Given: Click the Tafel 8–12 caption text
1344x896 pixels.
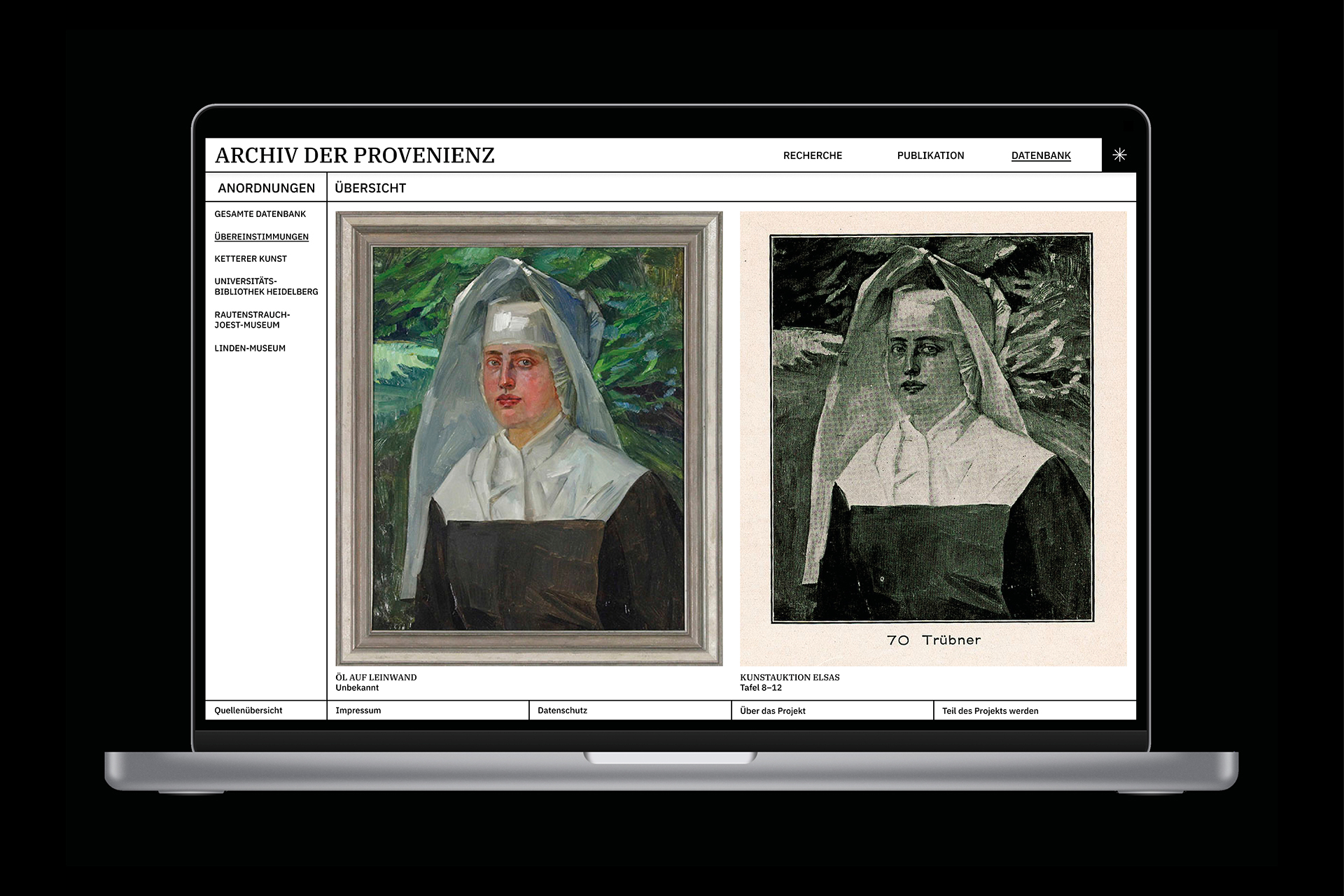Looking at the screenshot, I should coord(761,688).
